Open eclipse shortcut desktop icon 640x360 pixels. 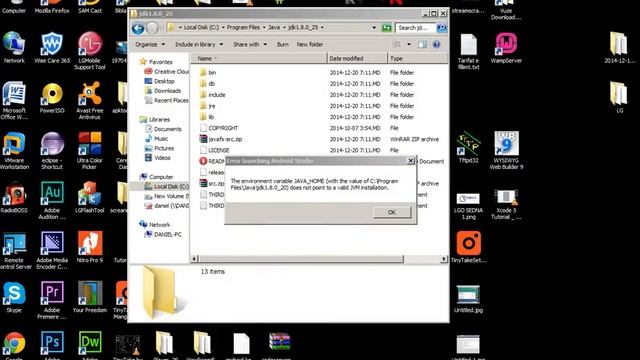coord(52,151)
